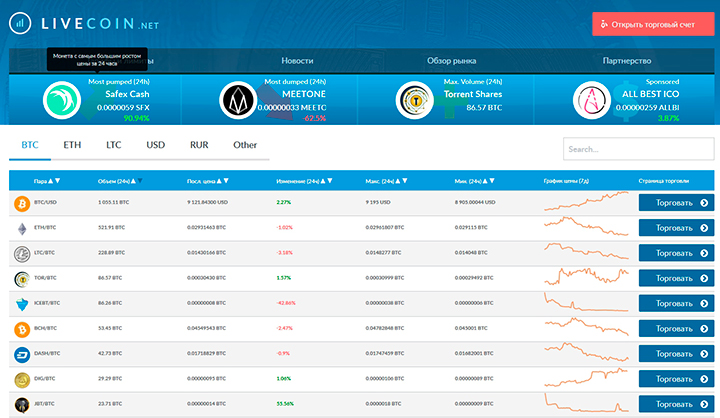Viewport: 720px width, 418px height.
Task: Click the Livecoin.net logo icon
Action: (x=20, y=23)
